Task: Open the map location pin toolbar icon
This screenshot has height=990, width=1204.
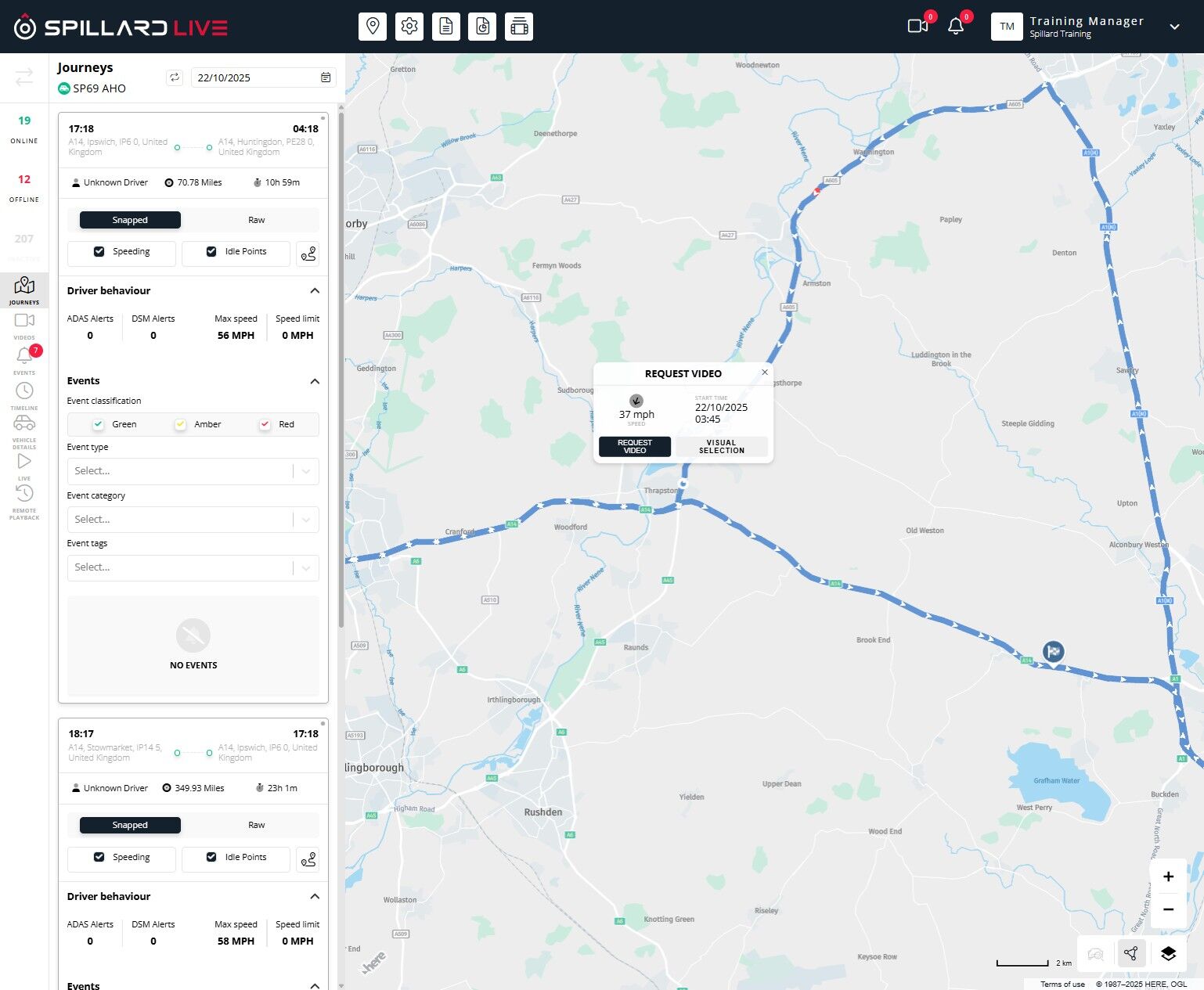Action: pyautogui.click(x=373, y=27)
